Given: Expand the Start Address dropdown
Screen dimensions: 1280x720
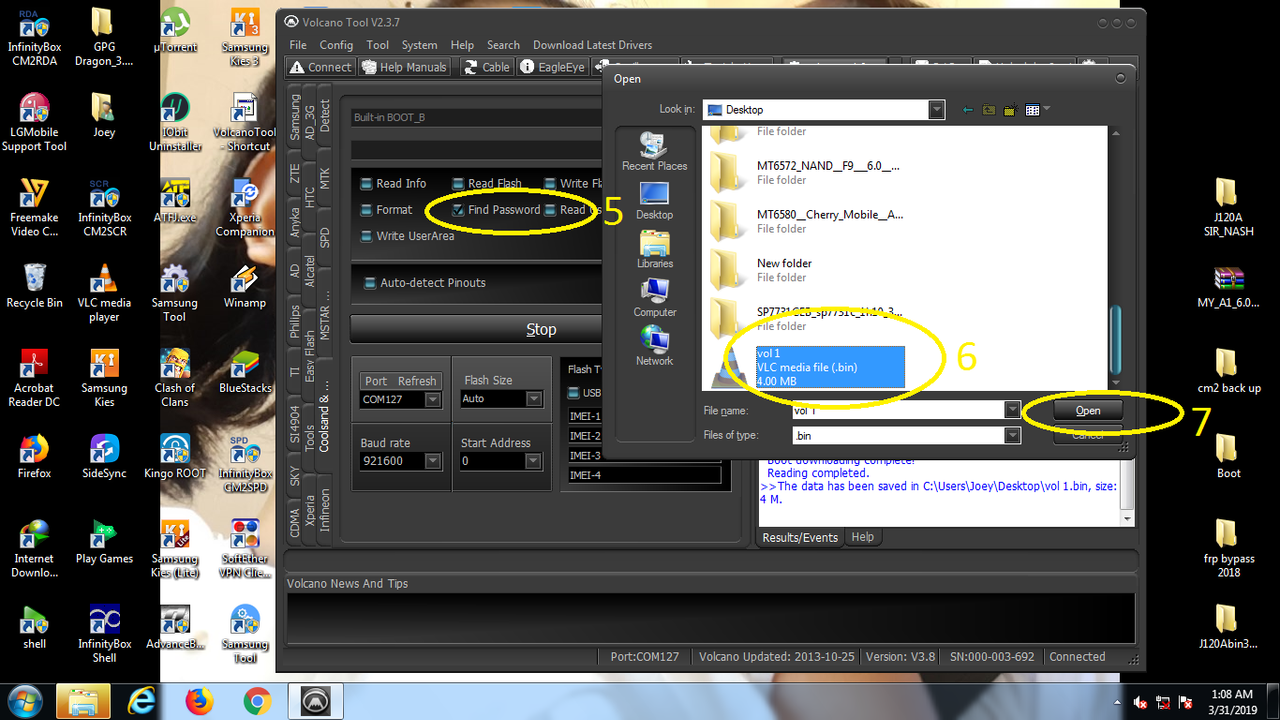Looking at the screenshot, I should (x=535, y=461).
